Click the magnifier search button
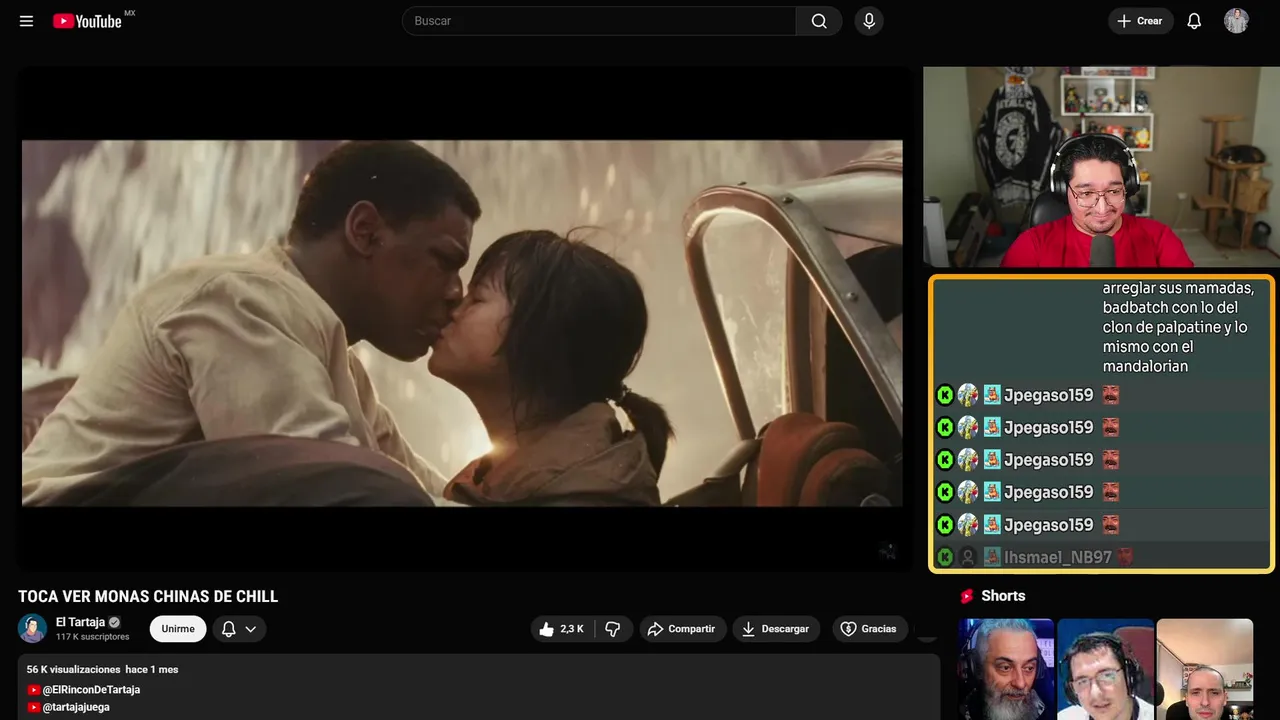Image resolution: width=1280 pixels, height=720 pixels. pyautogui.click(x=819, y=21)
